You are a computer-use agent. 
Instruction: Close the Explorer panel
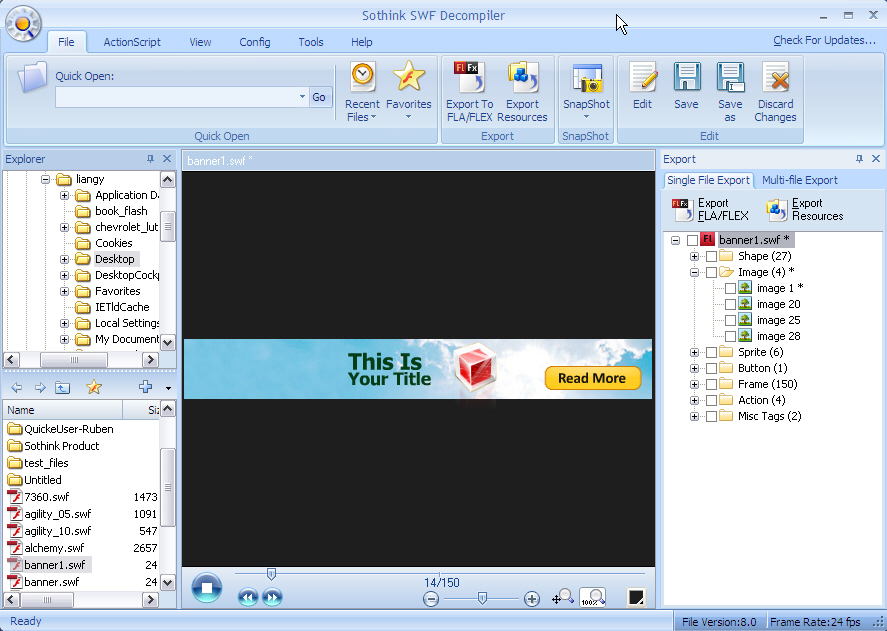pyautogui.click(x=167, y=159)
